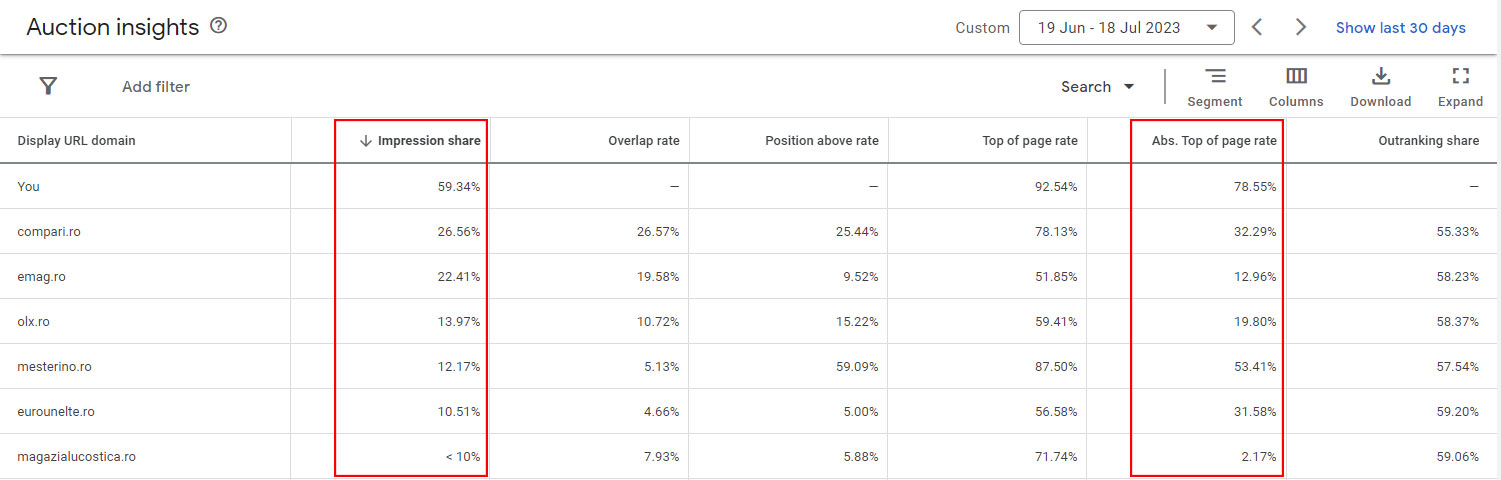Click Add filter field
Viewport: 1501px width, 480px height.
pyautogui.click(x=156, y=87)
